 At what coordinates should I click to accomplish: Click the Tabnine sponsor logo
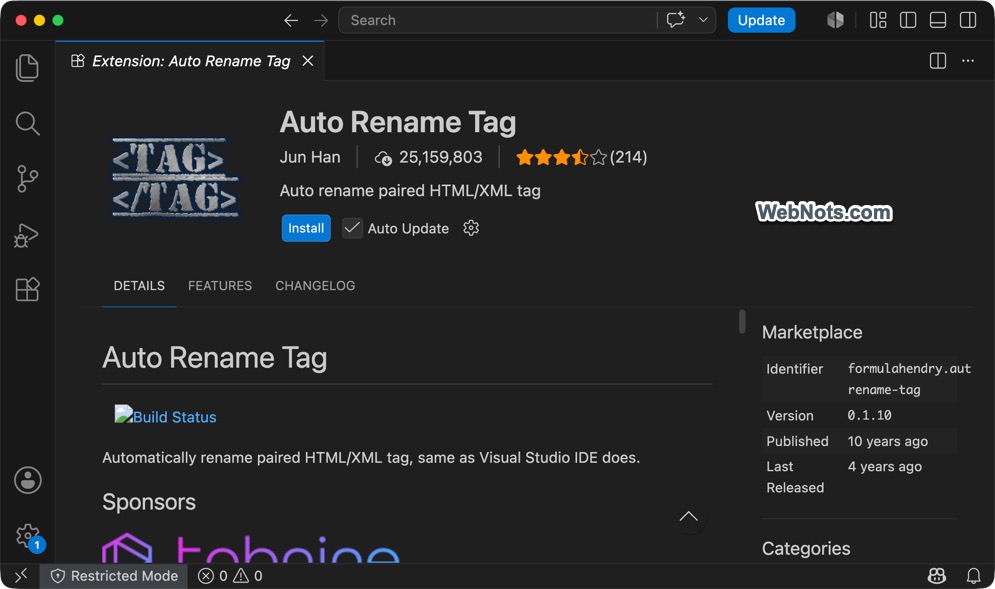(251, 548)
